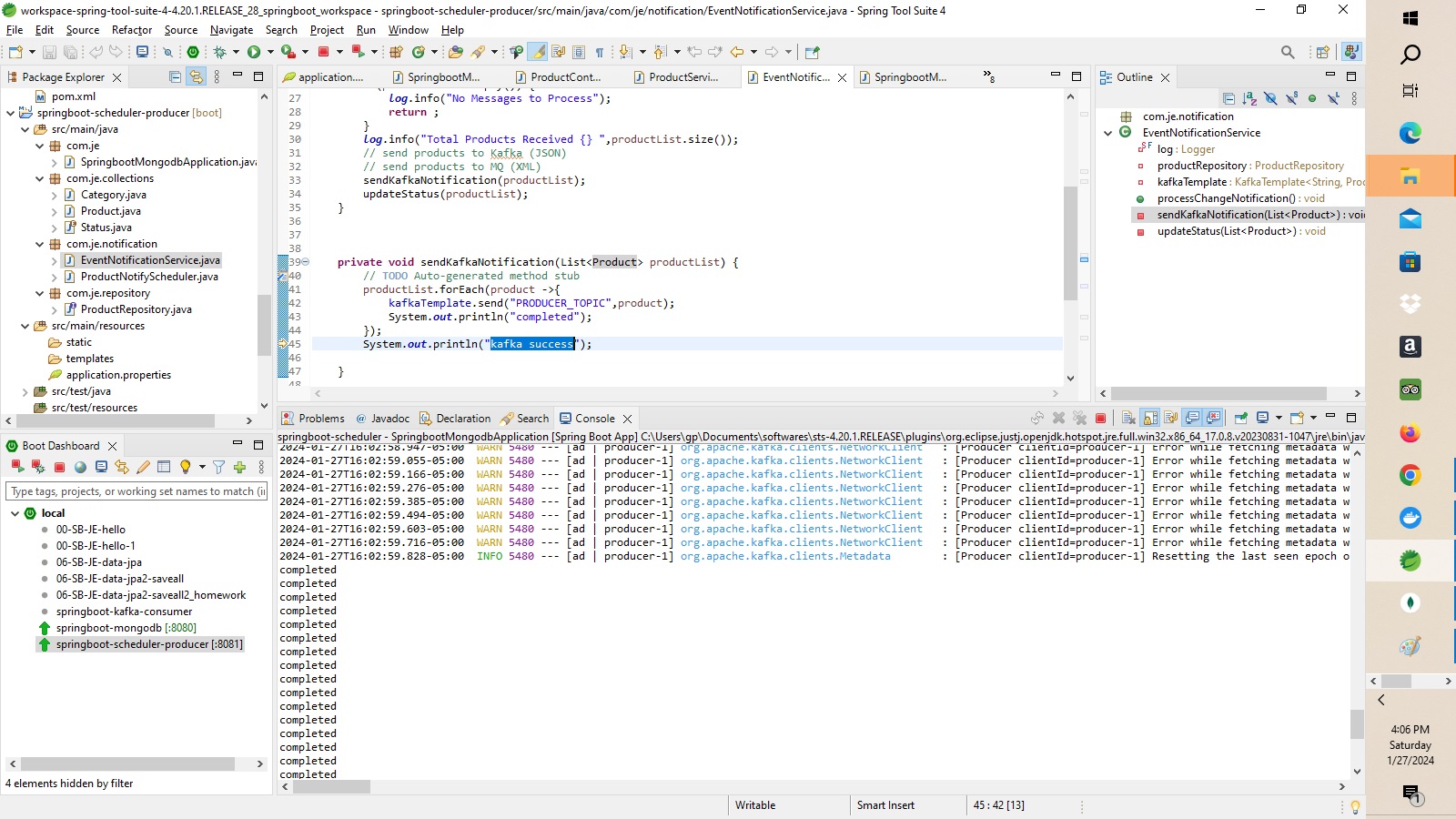Stop the selected app in Boot Dashboard
This screenshot has height=819, width=1456.
click(60, 467)
